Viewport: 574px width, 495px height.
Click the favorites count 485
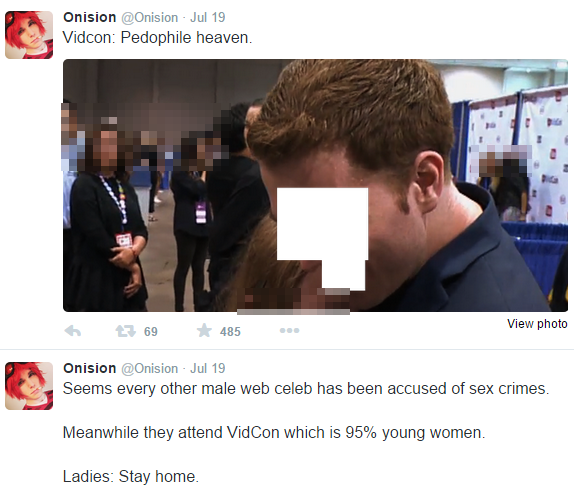pos(230,332)
